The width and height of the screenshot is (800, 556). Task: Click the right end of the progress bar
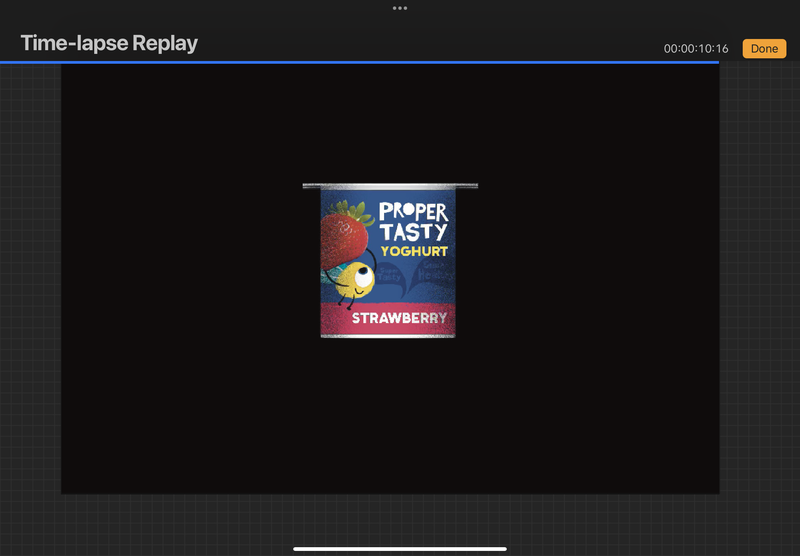point(714,62)
